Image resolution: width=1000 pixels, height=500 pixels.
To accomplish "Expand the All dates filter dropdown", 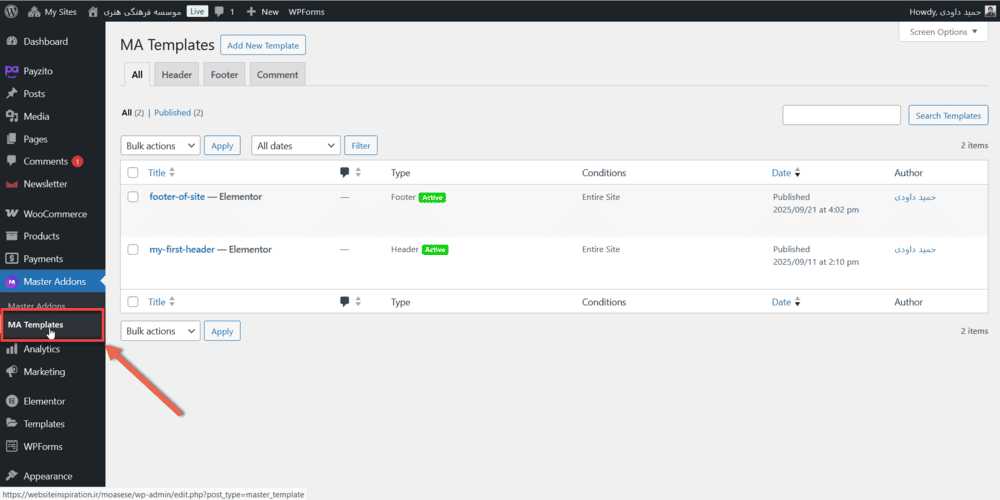I will (295, 146).
